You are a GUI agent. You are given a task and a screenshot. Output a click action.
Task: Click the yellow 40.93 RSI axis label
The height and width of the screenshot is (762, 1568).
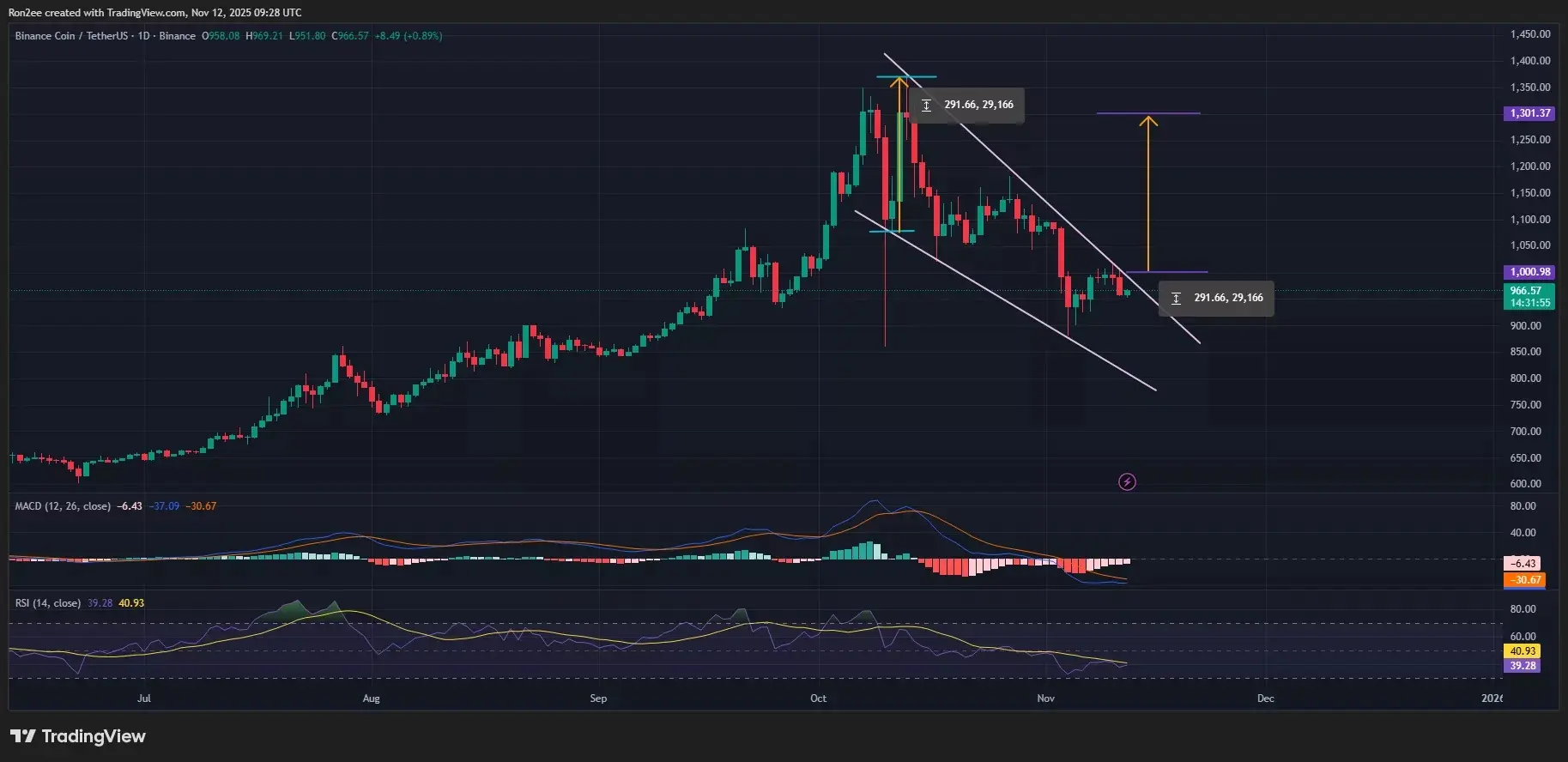tap(1523, 651)
